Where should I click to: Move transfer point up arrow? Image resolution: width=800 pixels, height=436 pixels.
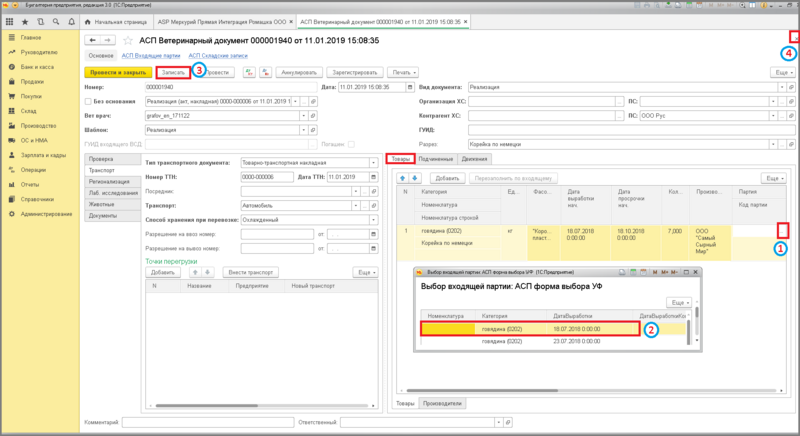click(195, 272)
